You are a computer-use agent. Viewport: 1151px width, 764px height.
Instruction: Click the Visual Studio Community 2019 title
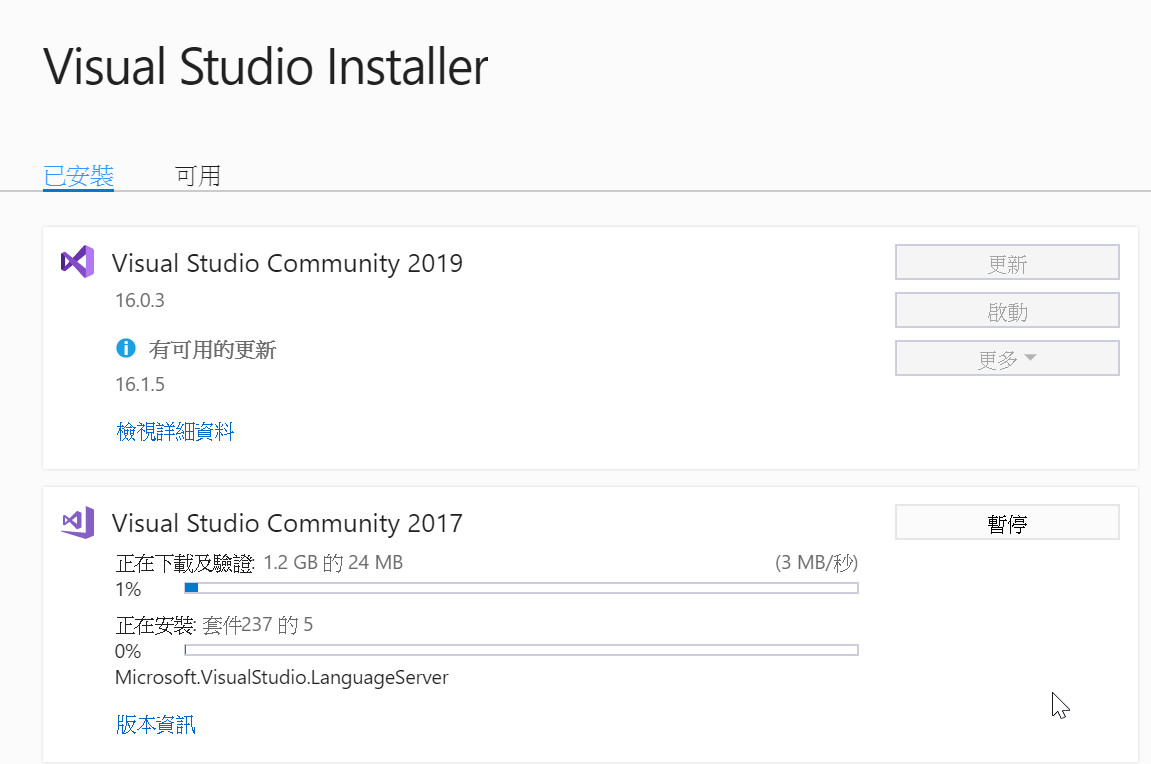pyautogui.click(x=287, y=263)
